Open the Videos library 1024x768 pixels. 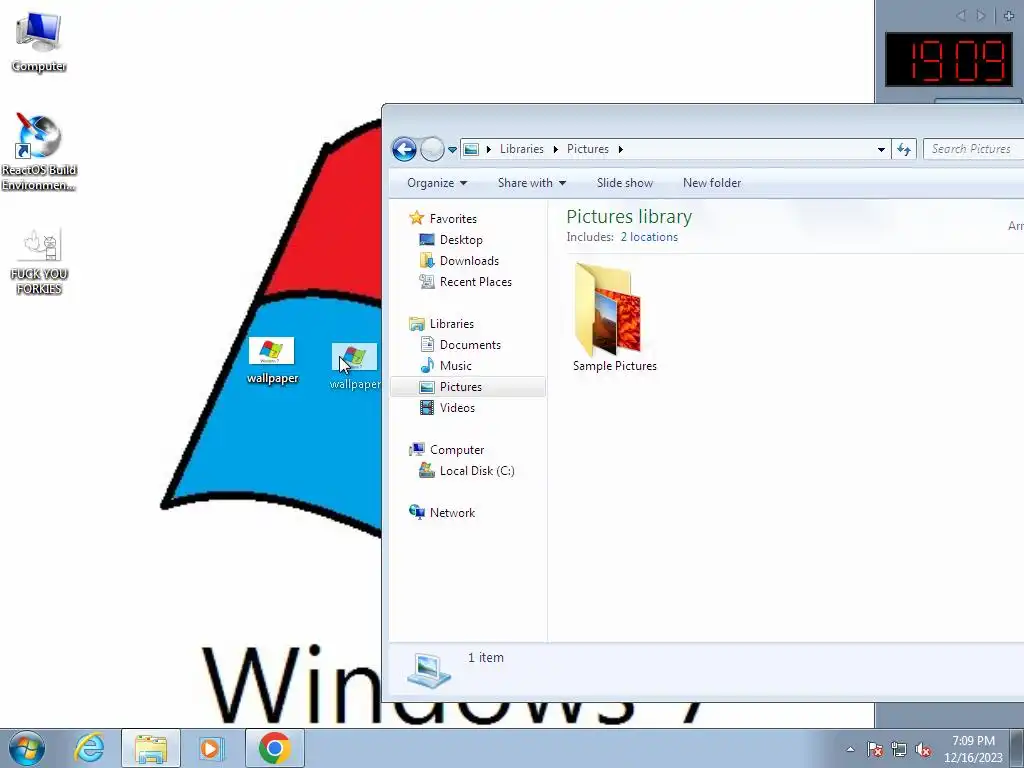coord(456,408)
